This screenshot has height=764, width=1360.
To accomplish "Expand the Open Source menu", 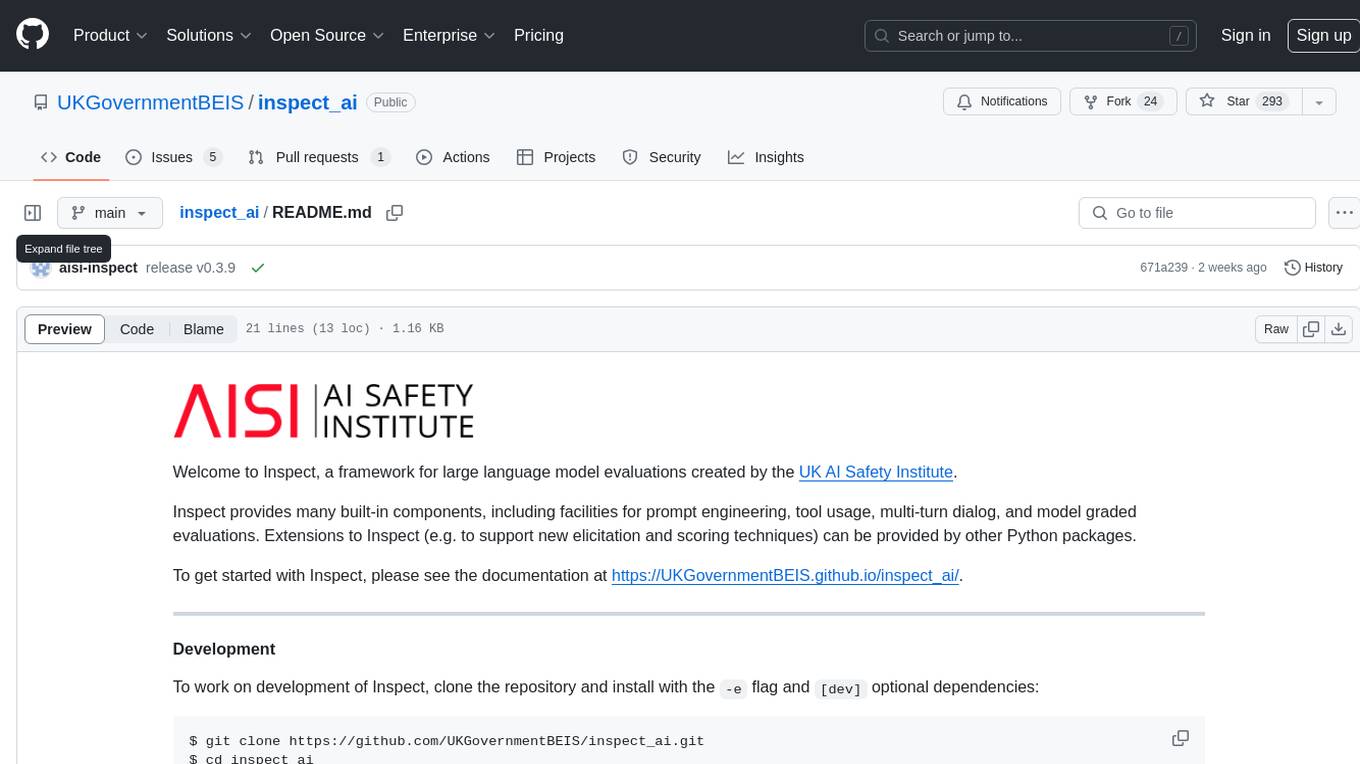I will click(x=327, y=35).
